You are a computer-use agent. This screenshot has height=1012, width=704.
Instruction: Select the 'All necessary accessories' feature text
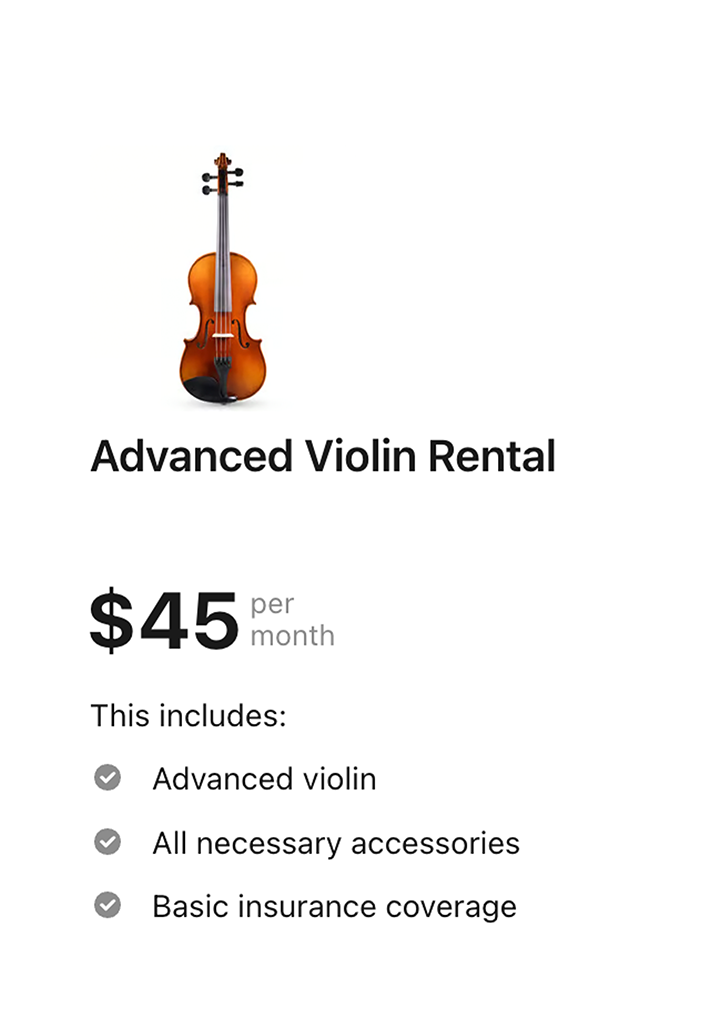point(336,843)
